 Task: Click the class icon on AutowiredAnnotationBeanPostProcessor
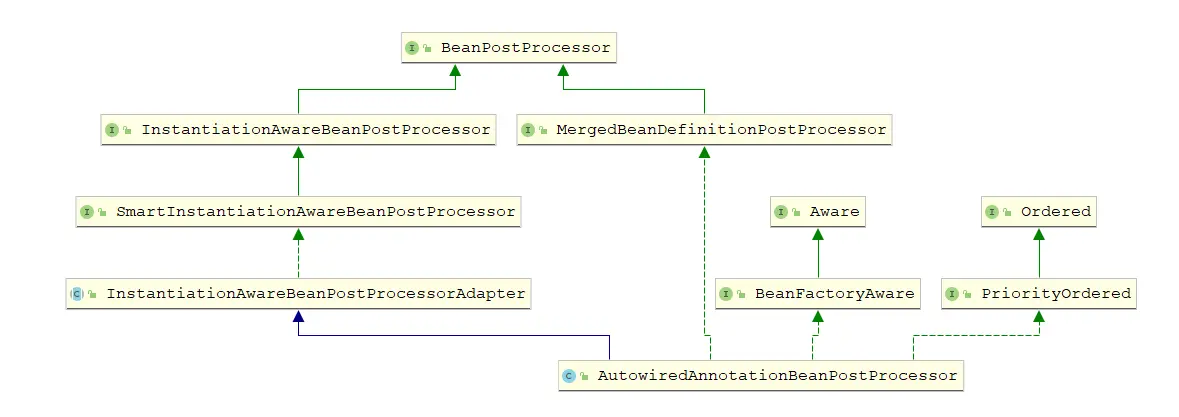point(568,376)
